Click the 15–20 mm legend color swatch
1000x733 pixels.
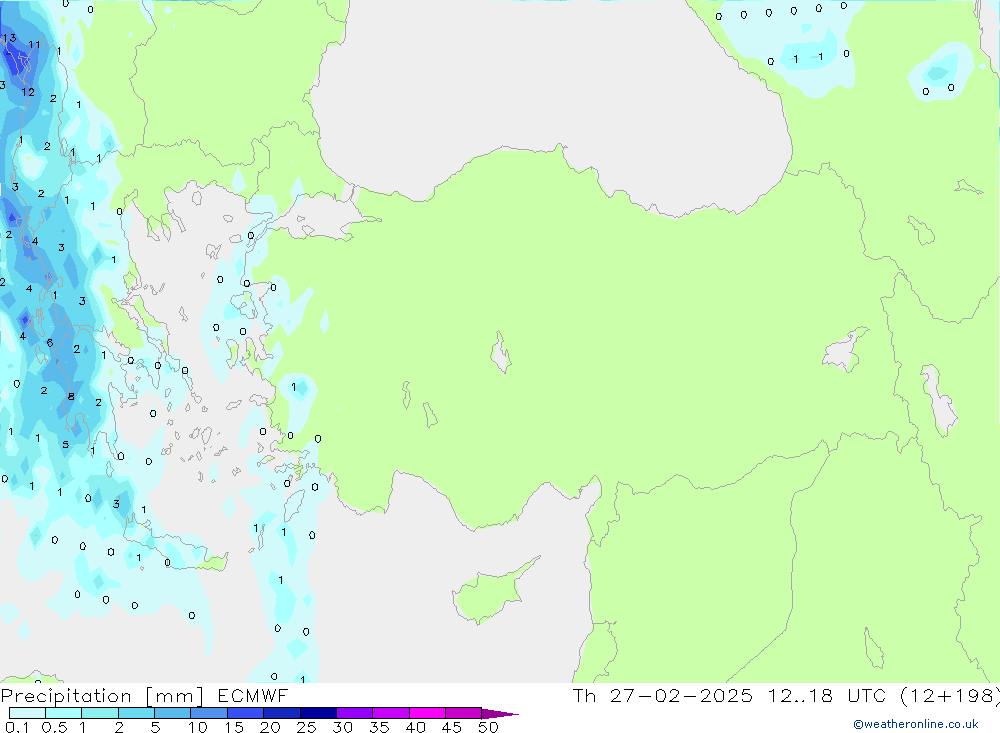pos(245,713)
